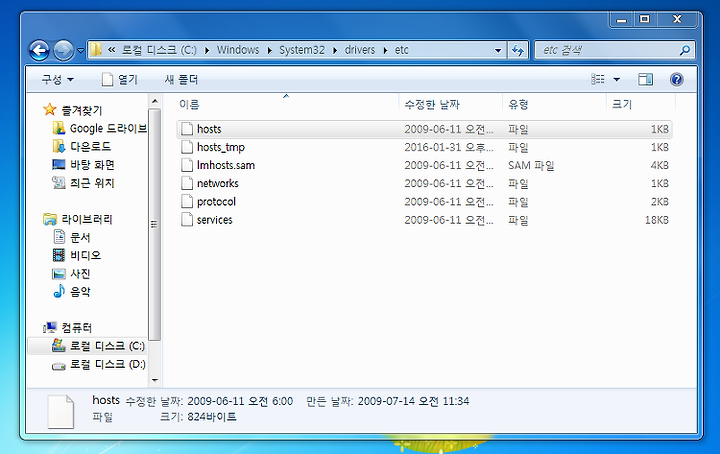
Task: Refresh the etc folder view
Action: (x=518, y=50)
